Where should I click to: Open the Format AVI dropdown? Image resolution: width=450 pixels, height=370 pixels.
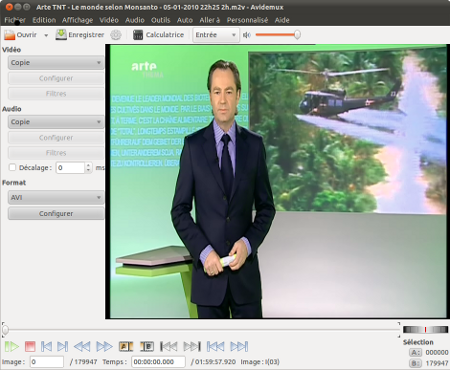(56, 198)
